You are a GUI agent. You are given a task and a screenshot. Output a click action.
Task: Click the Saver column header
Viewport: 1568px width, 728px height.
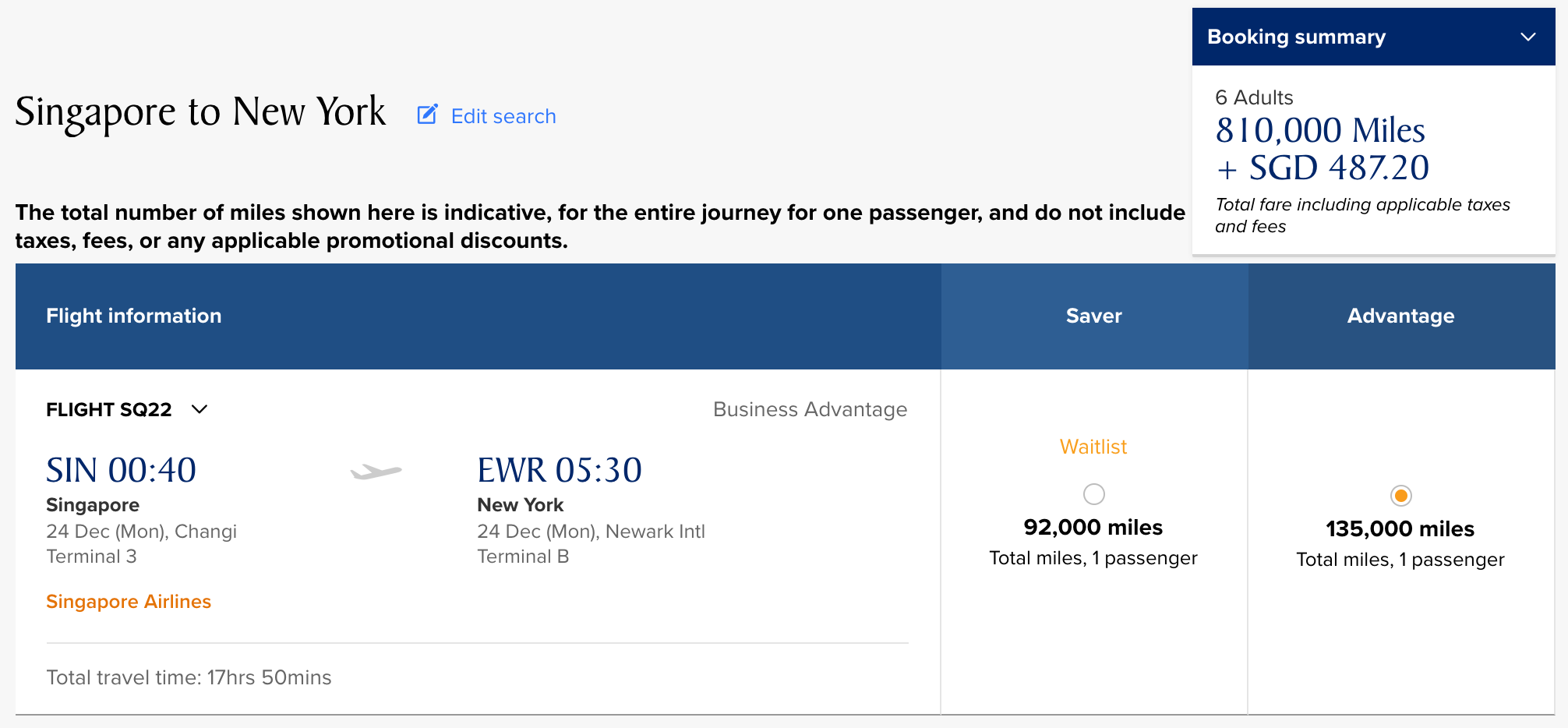[1093, 316]
